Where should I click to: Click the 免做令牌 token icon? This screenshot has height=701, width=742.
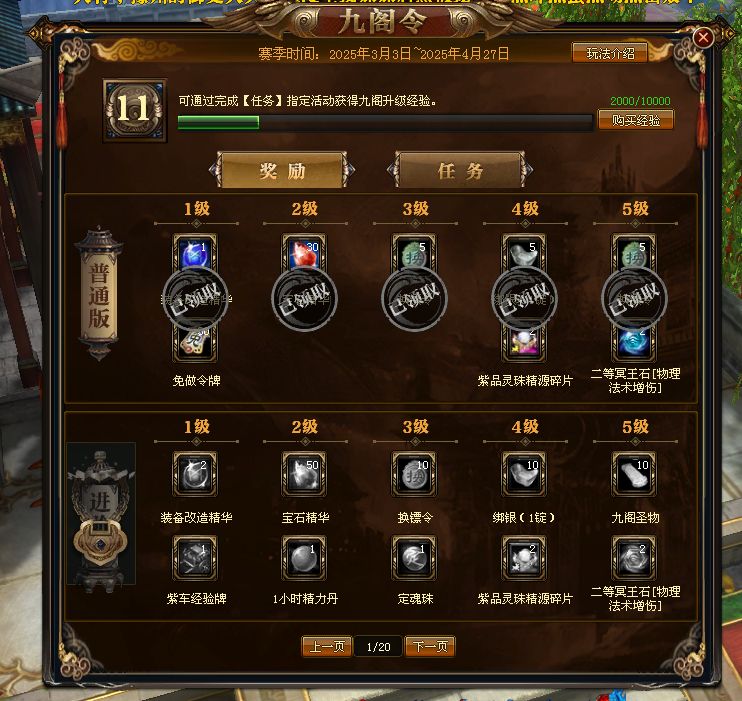(195, 345)
